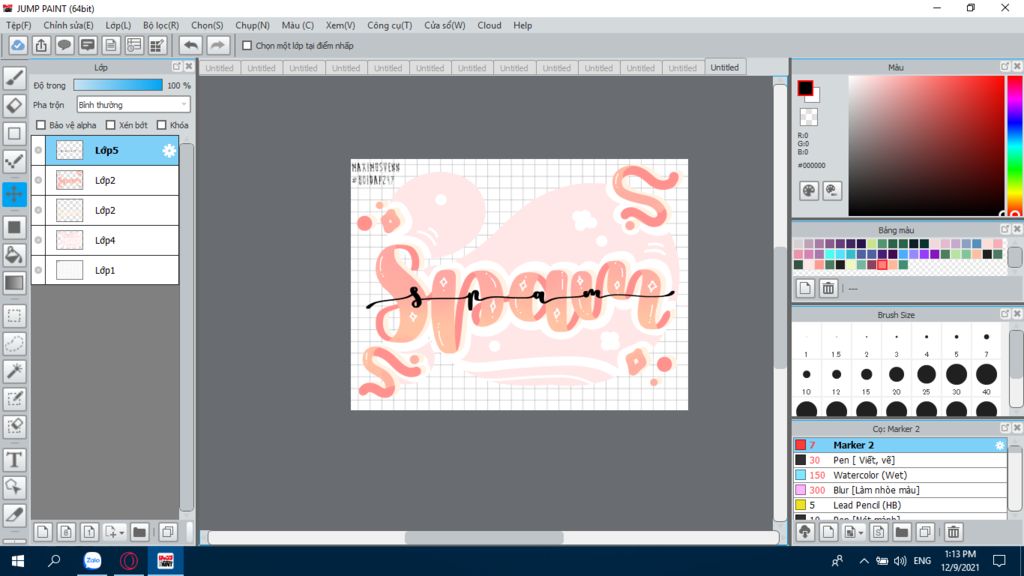1024x576 pixels.
Task: Choose Watercolor (Wet) brush
Action: pyautogui.click(x=901, y=475)
